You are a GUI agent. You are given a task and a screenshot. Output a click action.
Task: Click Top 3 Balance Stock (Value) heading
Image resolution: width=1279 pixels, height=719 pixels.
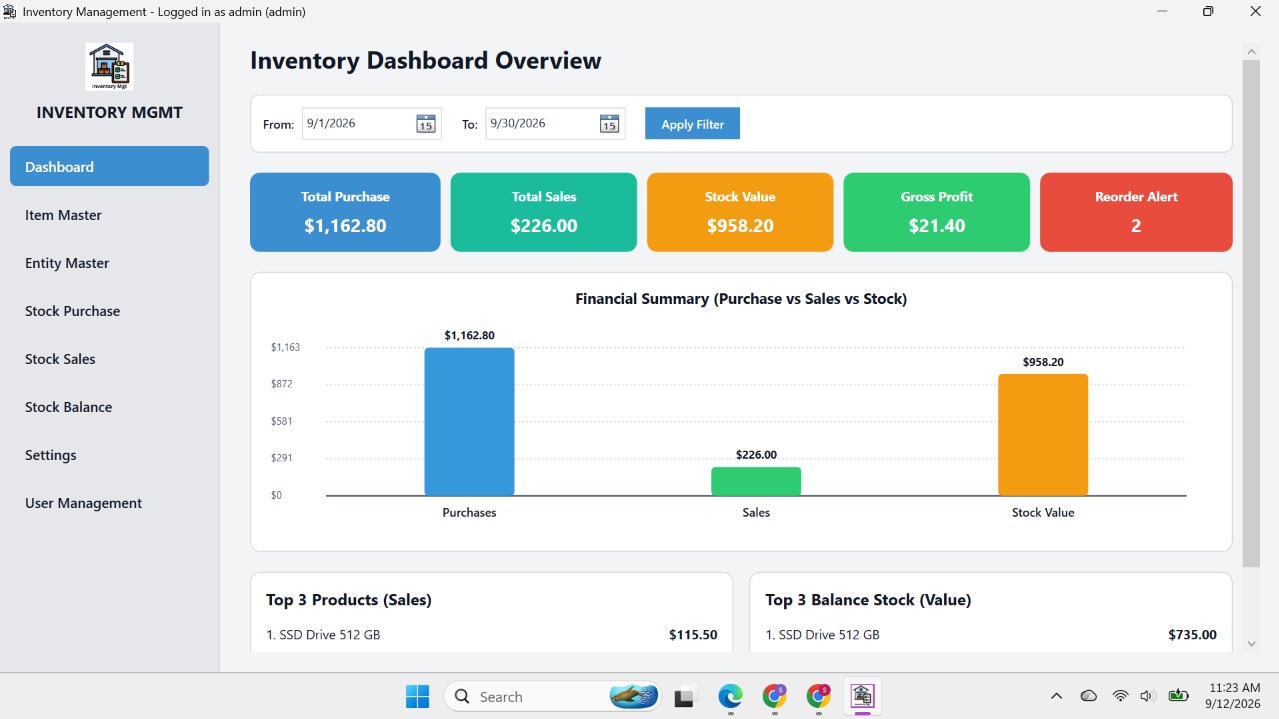click(868, 600)
